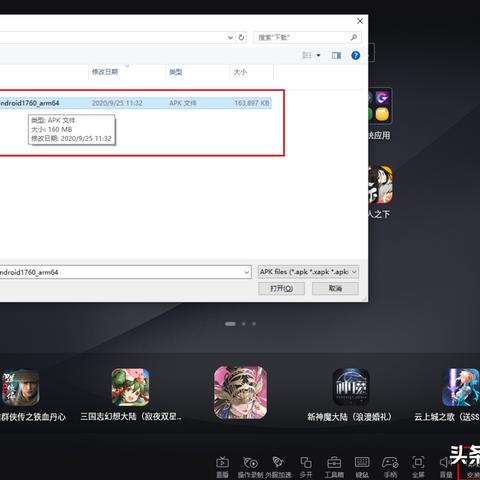This screenshot has width=480, height=480.
Task: Sort files by 类型 column header
Action: [175, 72]
